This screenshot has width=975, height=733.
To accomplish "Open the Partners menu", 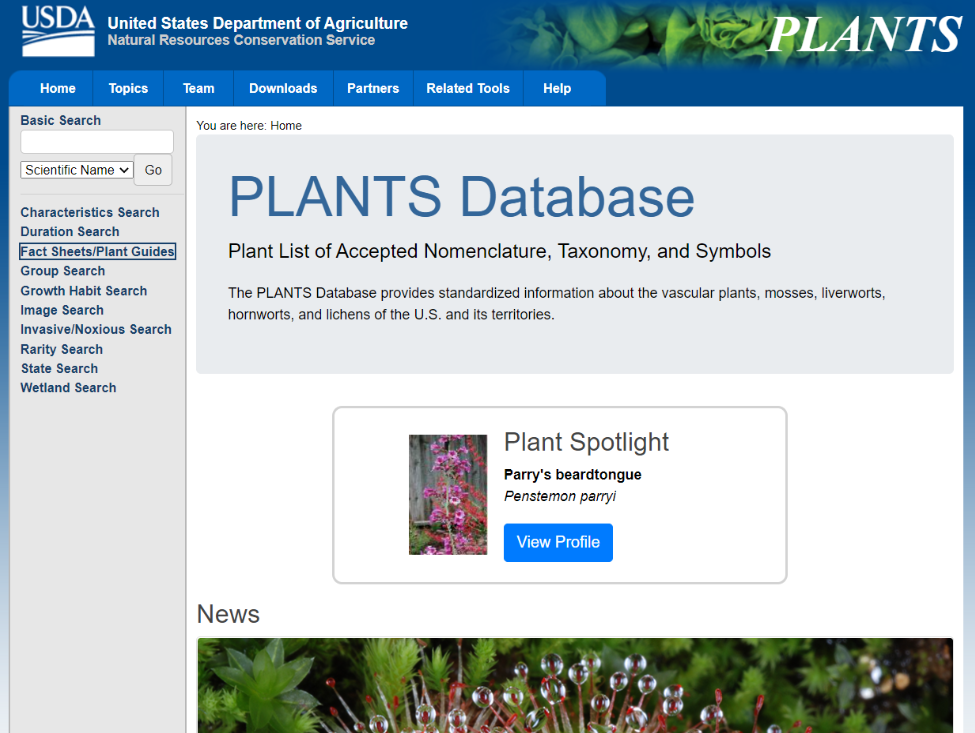I will [x=373, y=88].
